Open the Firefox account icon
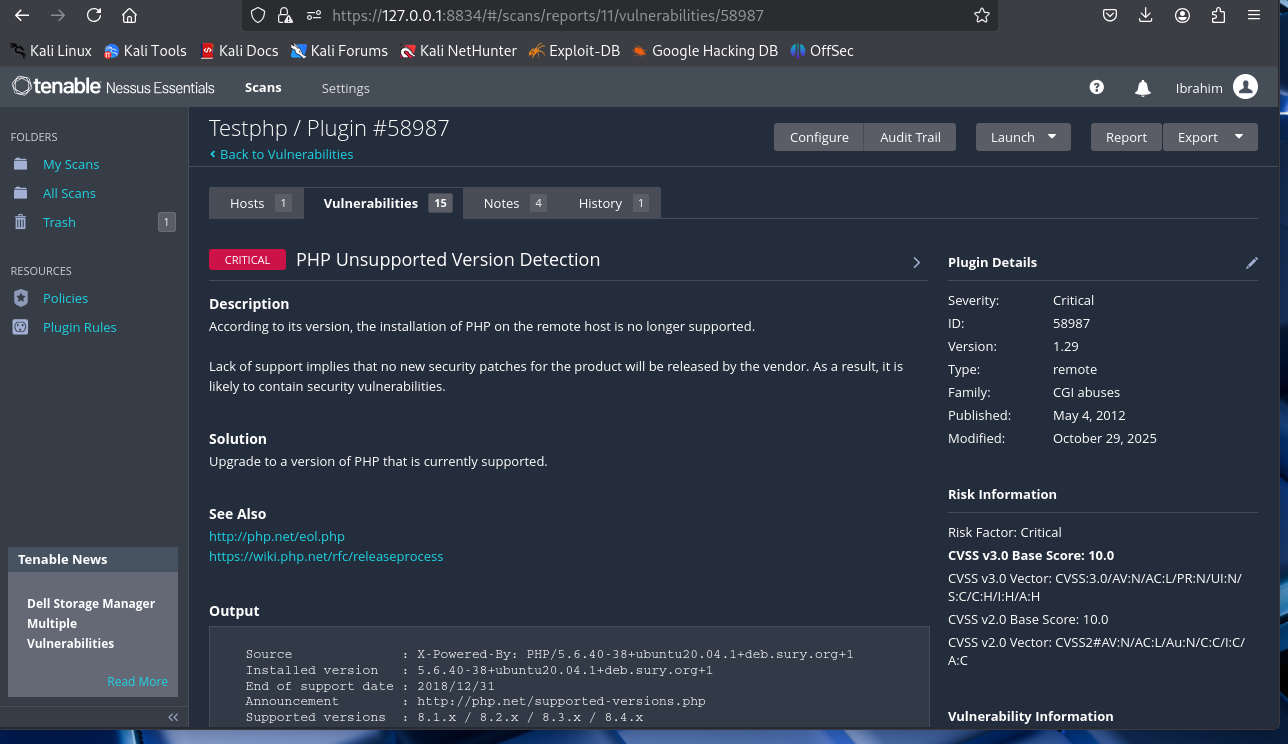 click(1182, 15)
